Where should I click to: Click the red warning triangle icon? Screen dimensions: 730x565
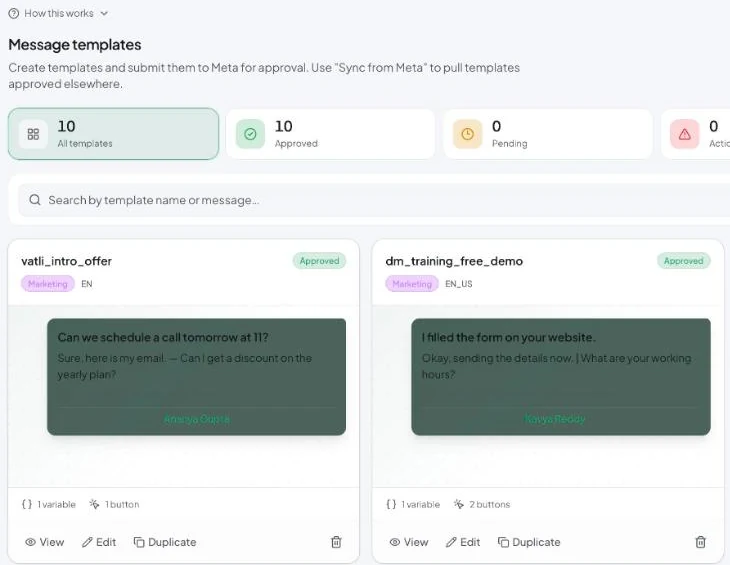click(x=684, y=135)
